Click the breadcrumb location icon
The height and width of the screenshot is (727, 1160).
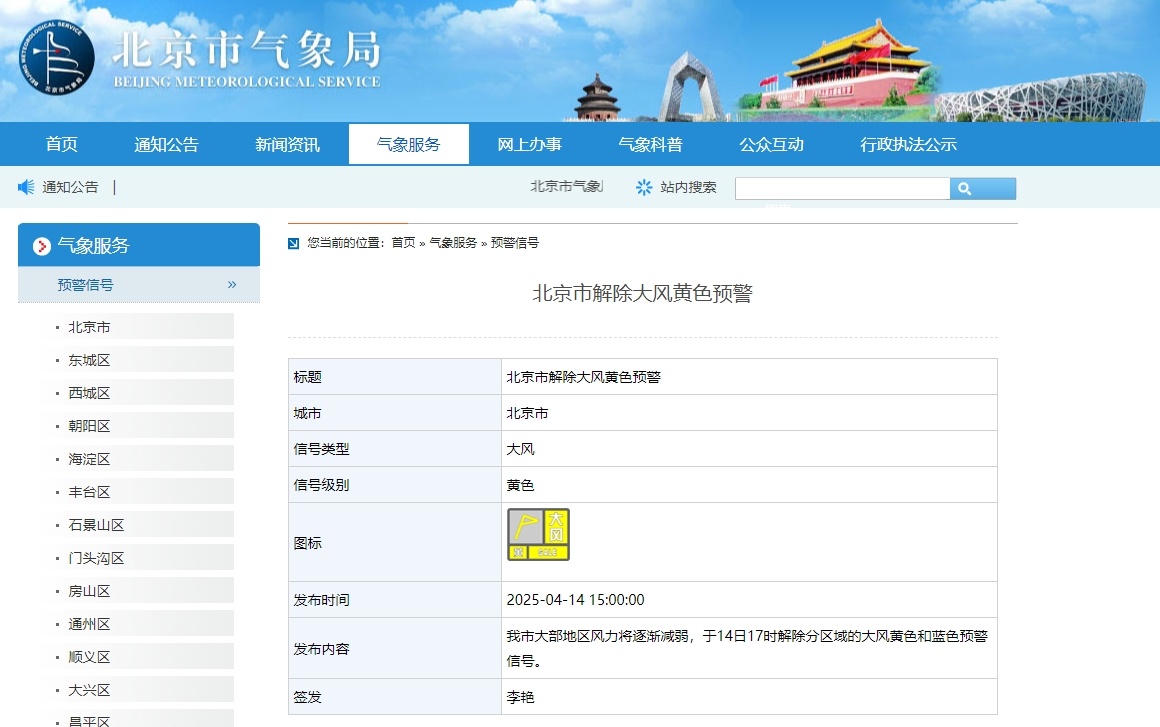click(293, 242)
